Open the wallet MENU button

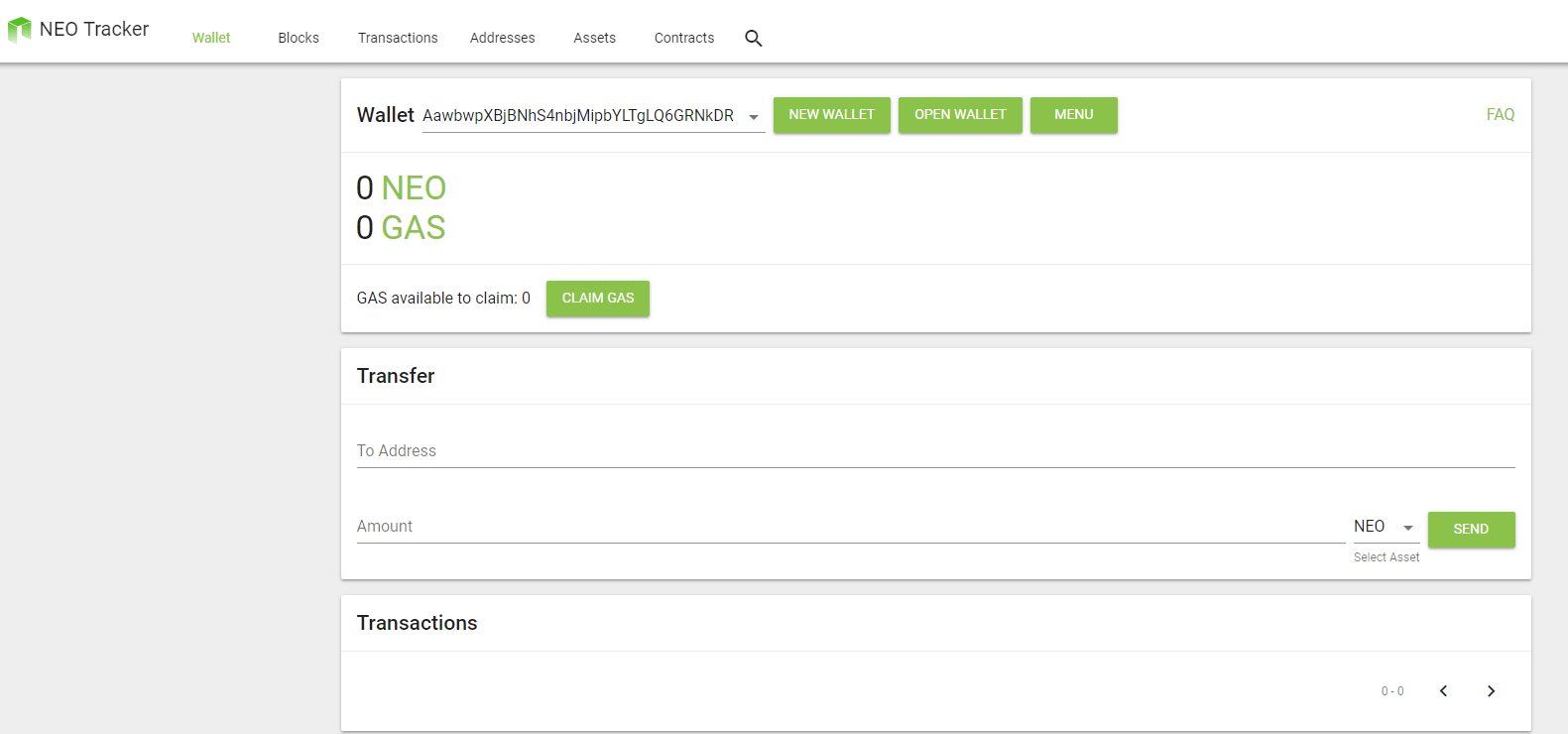(1074, 115)
